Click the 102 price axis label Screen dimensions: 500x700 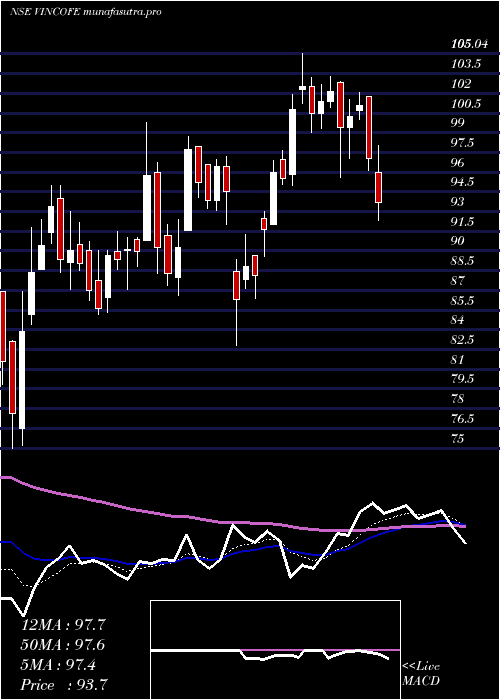click(461, 83)
